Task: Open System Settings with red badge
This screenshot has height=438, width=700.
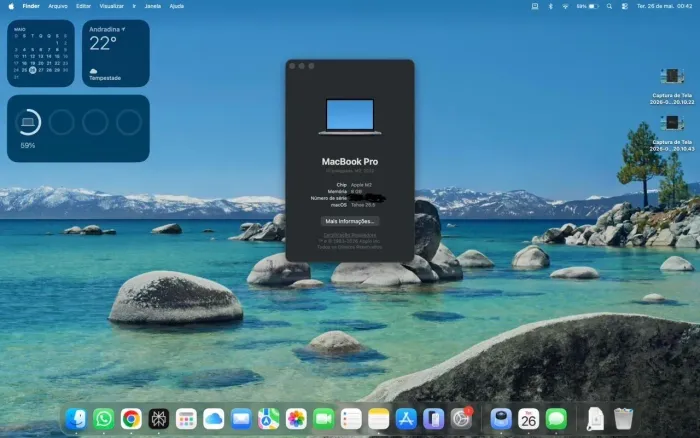Action: [461, 419]
